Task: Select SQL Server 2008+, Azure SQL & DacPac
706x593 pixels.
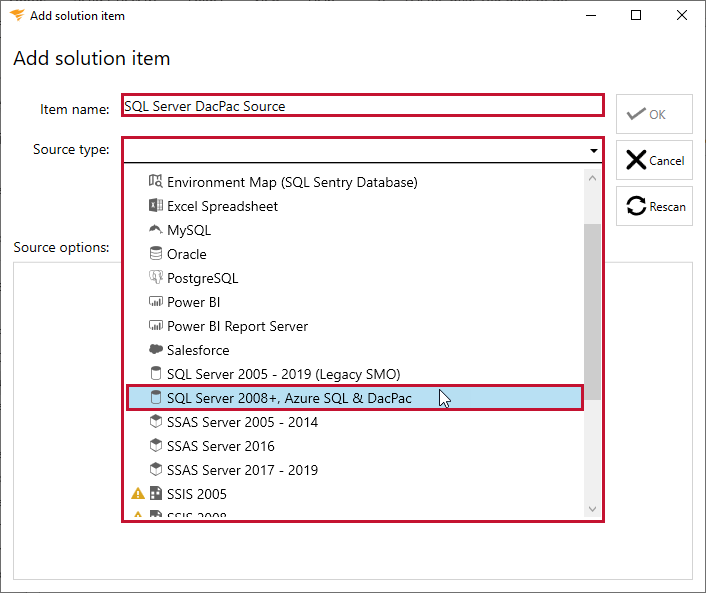Action: (x=355, y=398)
